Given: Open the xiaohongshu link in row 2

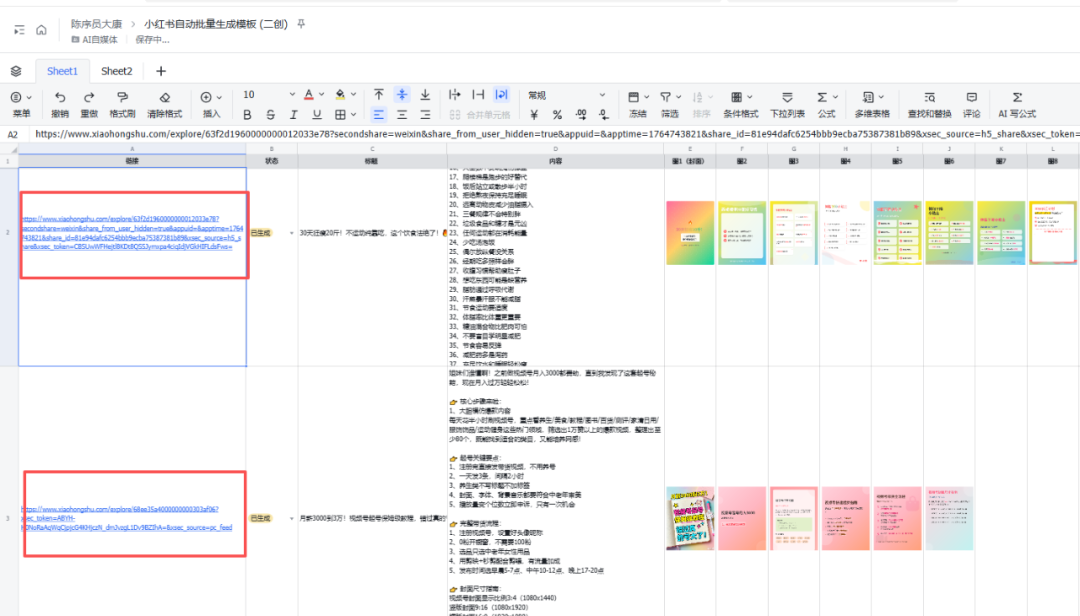Looking at the screenshot, I should (x=132, y=233).
